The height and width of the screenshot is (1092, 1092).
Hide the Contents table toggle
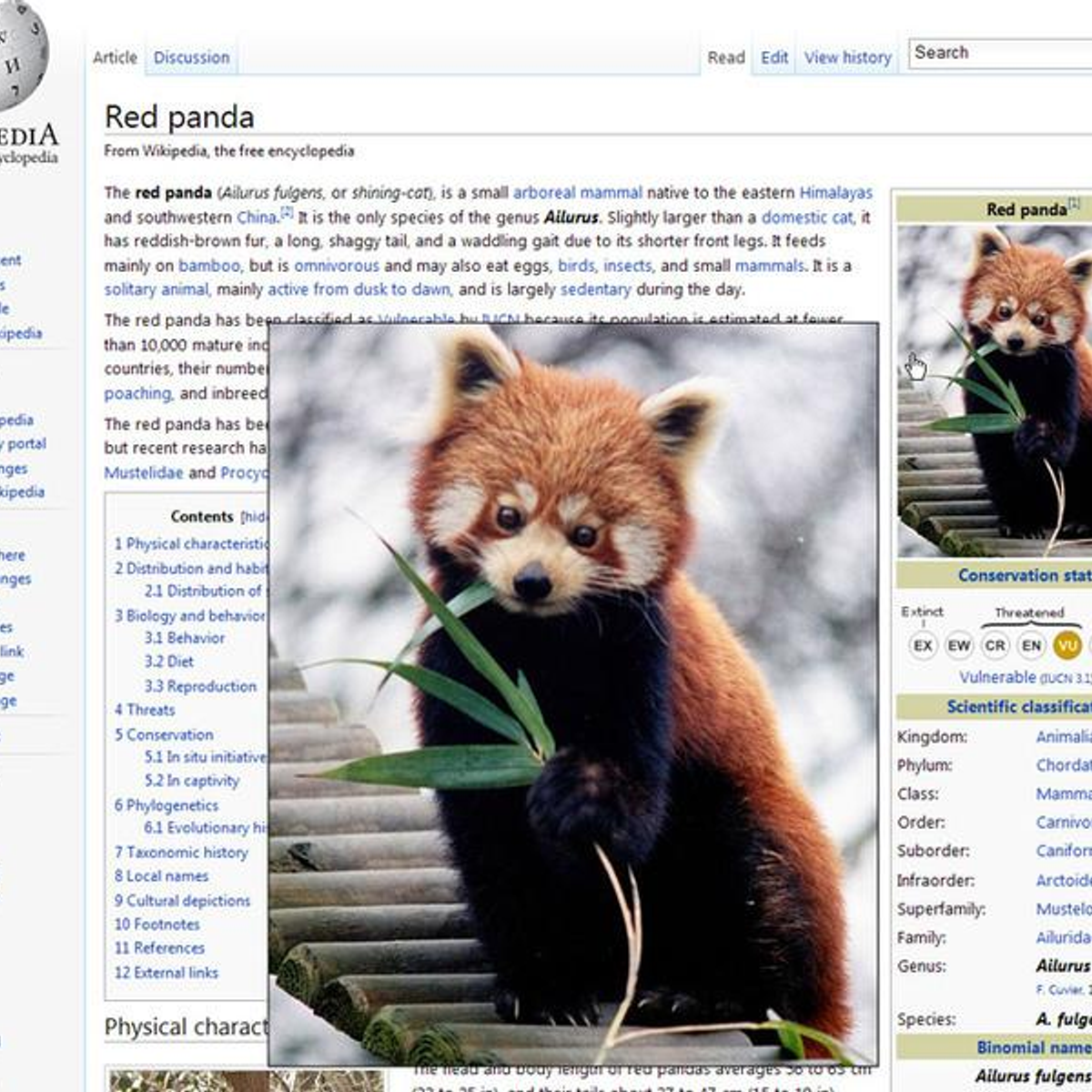[x=254, y=517]
